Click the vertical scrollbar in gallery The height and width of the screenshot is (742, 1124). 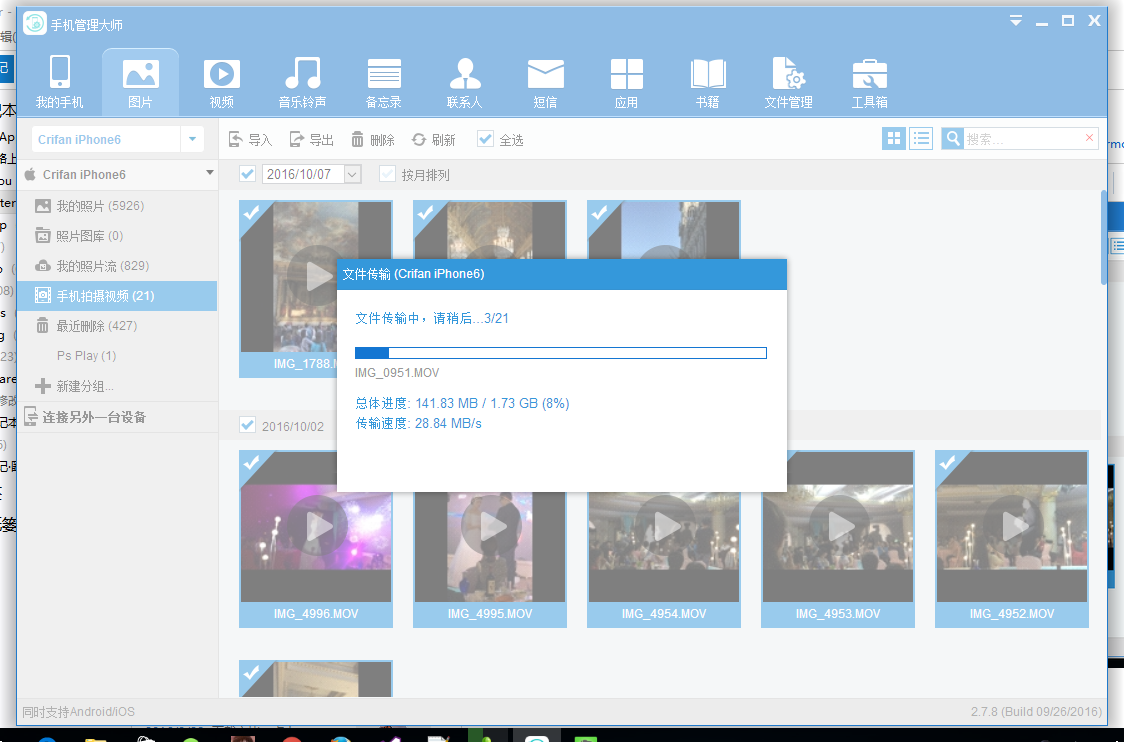pos(1103,237)
